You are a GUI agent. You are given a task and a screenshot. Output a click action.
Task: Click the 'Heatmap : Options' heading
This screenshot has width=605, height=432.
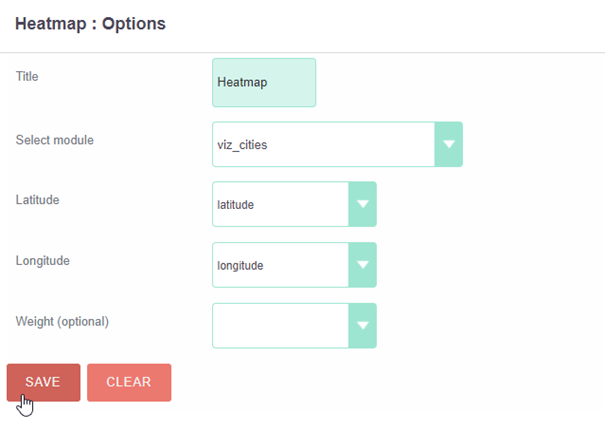pos(90,24)
